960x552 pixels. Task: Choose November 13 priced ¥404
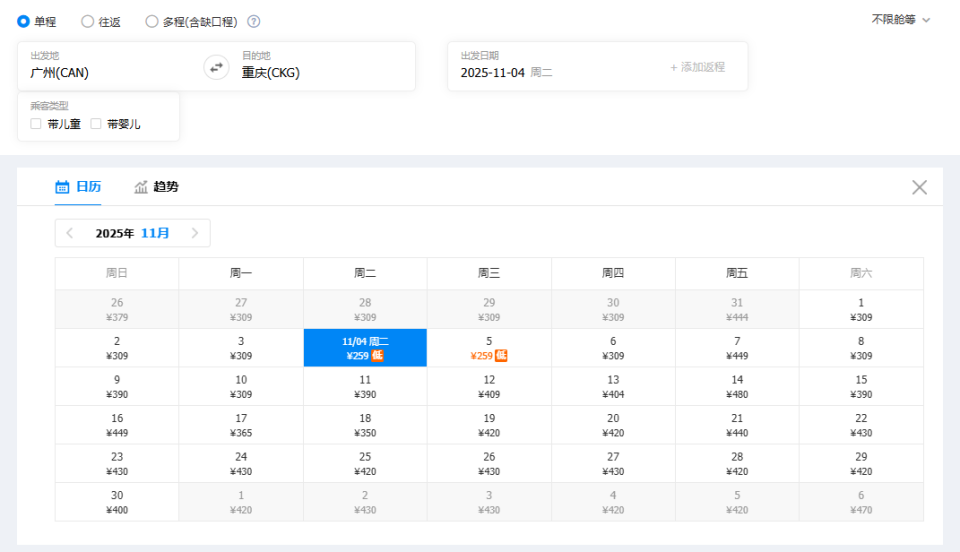point(613,386)
